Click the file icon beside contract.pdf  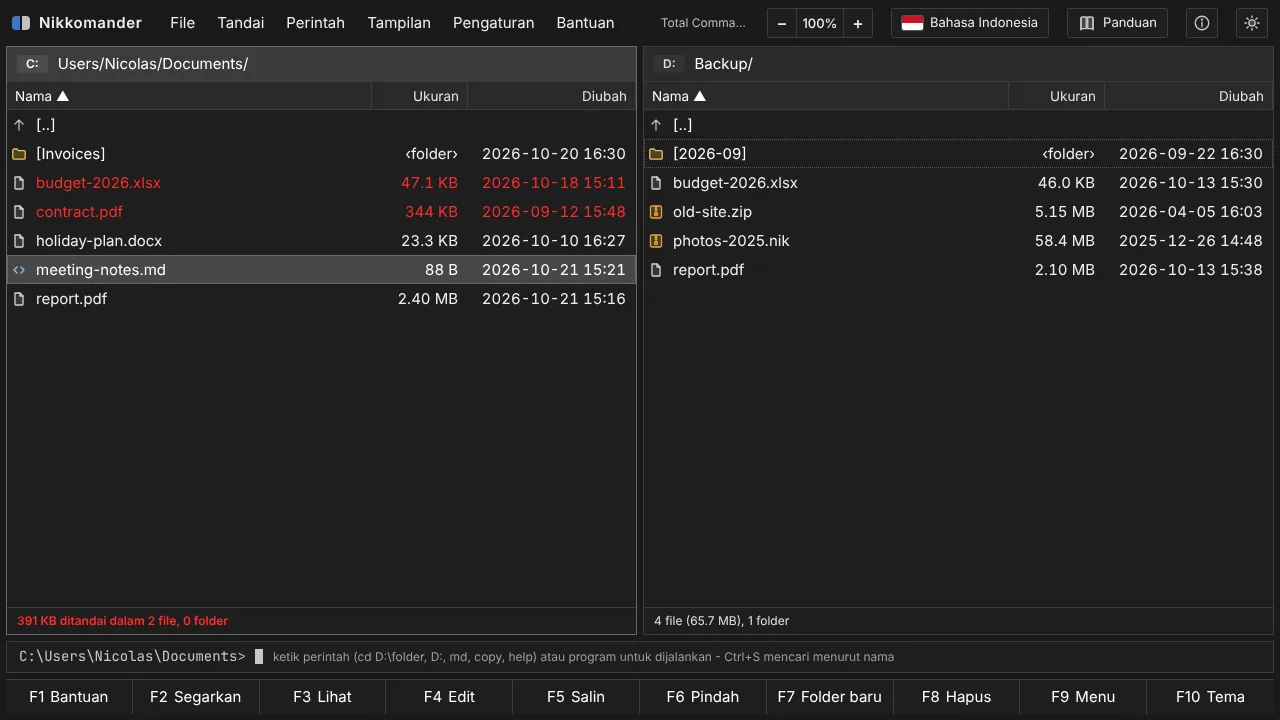point(19,212)
